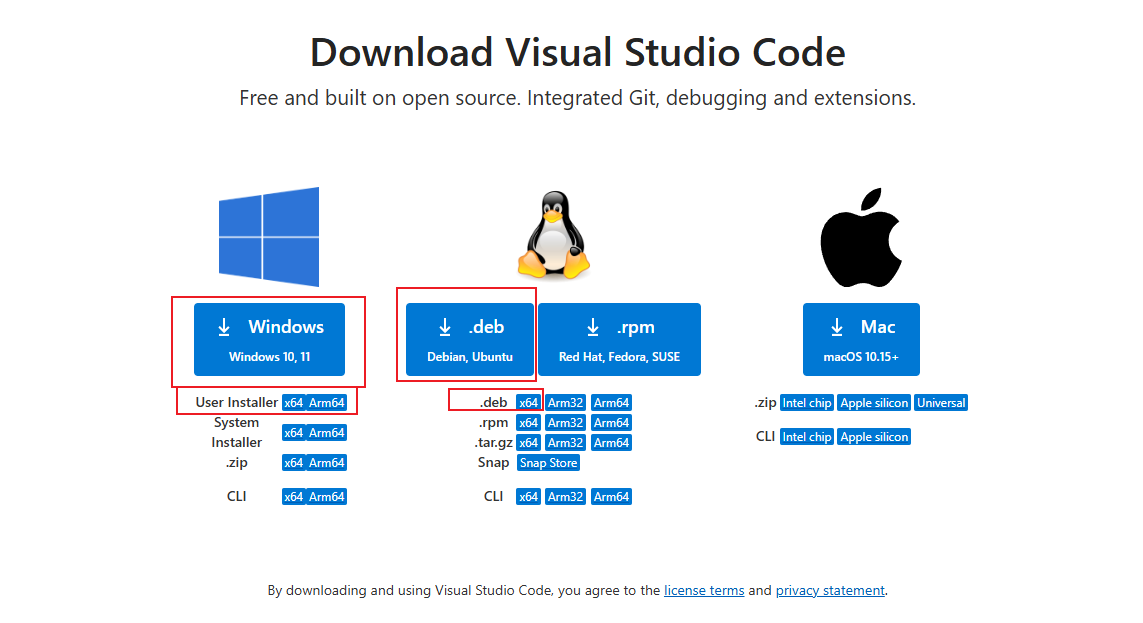Screen dimensions: 1143x623
Task: Download Mac .zip for Intel chip
Action: tap(806, 403)
